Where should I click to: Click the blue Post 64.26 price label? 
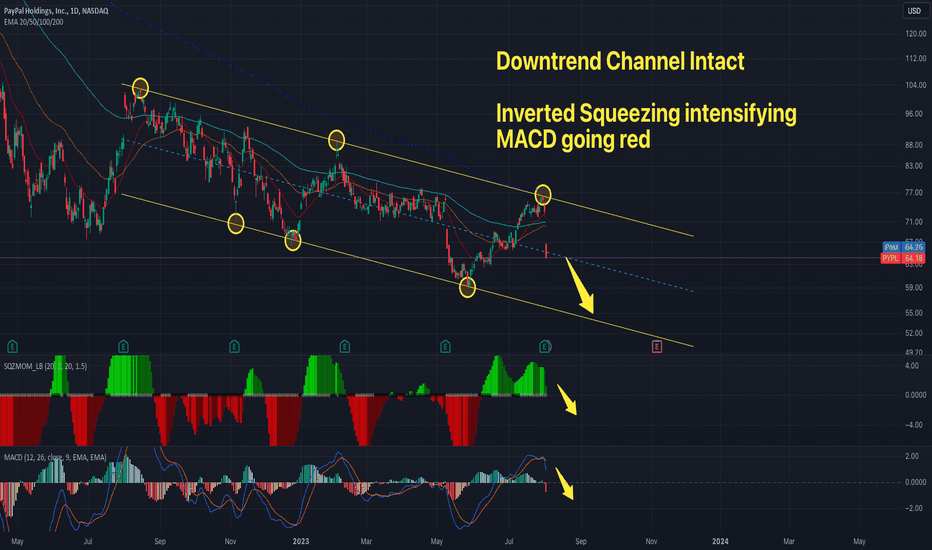(903, 247)
